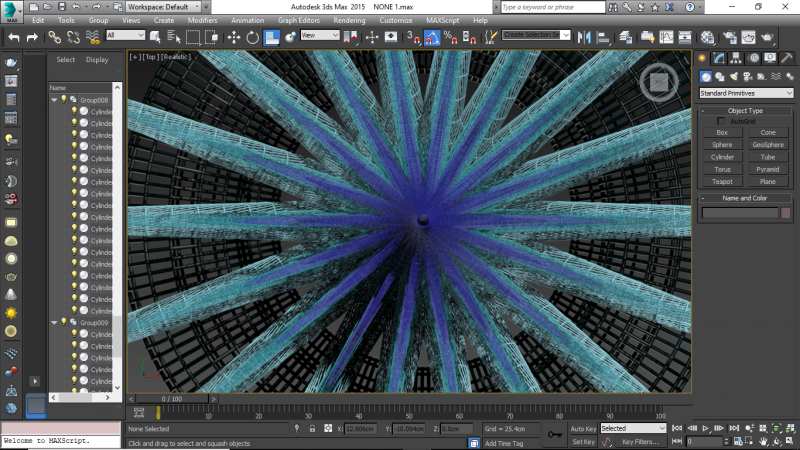Image resolution: width=800 pixels, height=450 pixels.
Task: Toggle Auto Key animation mode
Action: pyautogui.click(x=583, y=429)
